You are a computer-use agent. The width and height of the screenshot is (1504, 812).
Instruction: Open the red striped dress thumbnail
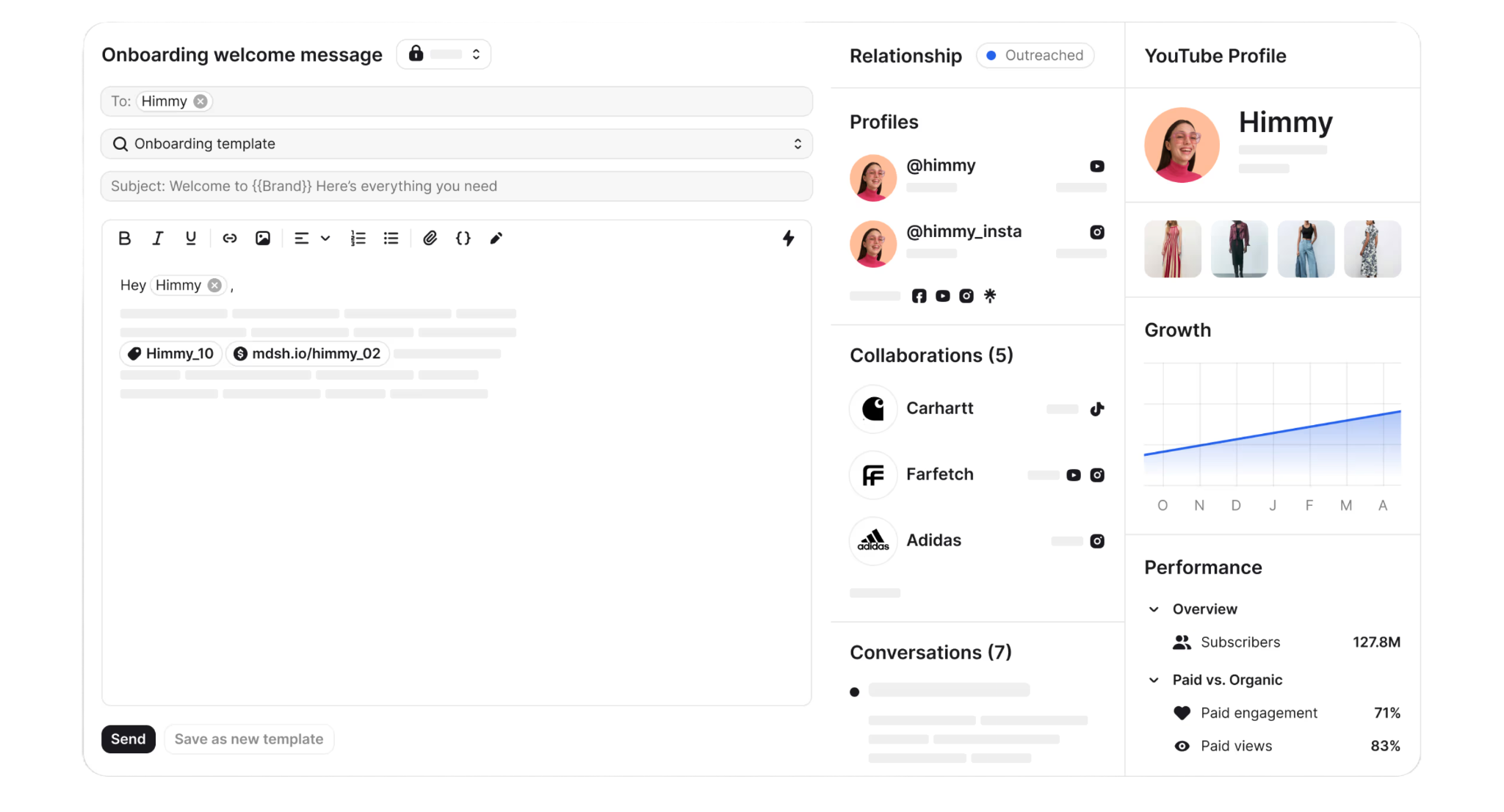[1172, 249]
